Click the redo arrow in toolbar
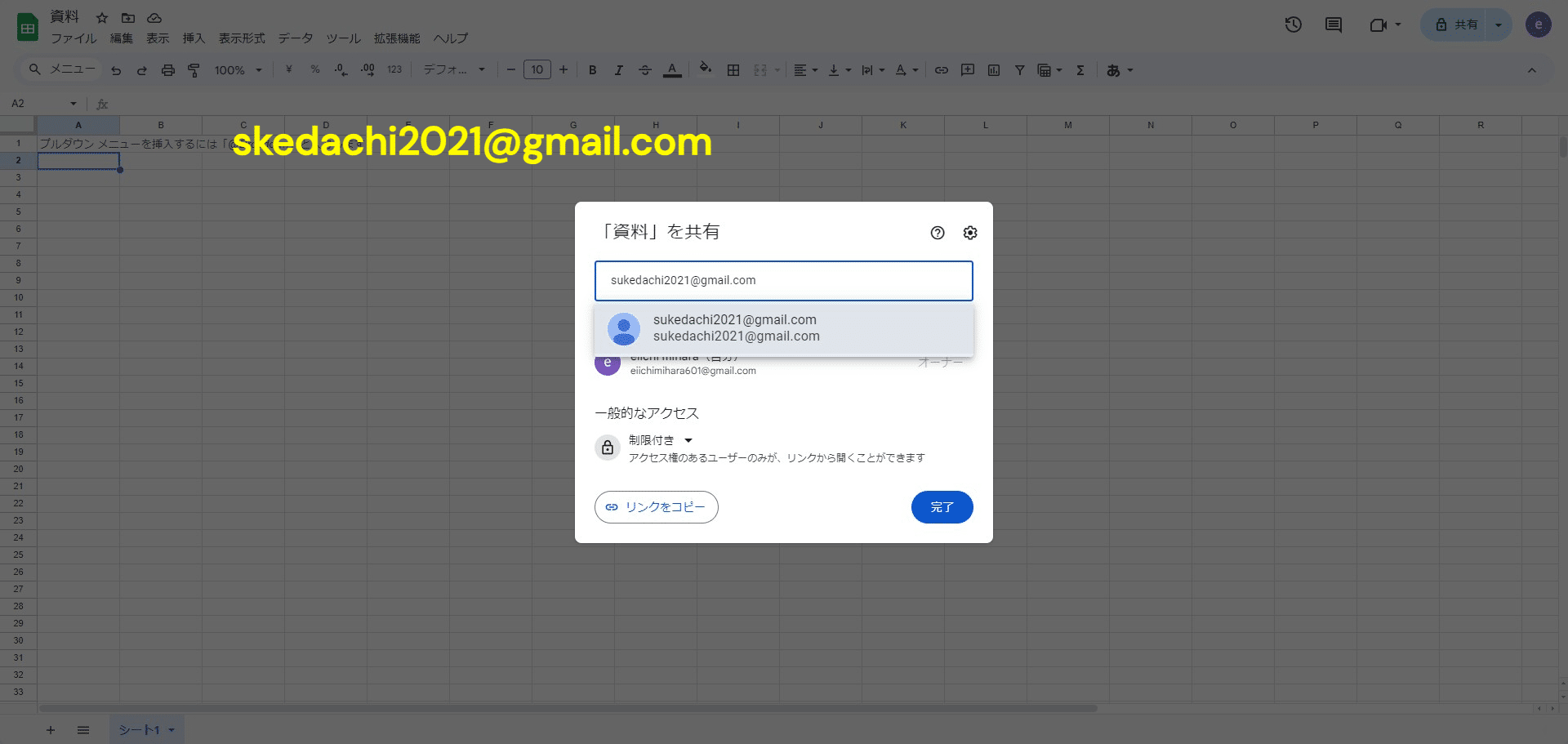 coord(142,70)
